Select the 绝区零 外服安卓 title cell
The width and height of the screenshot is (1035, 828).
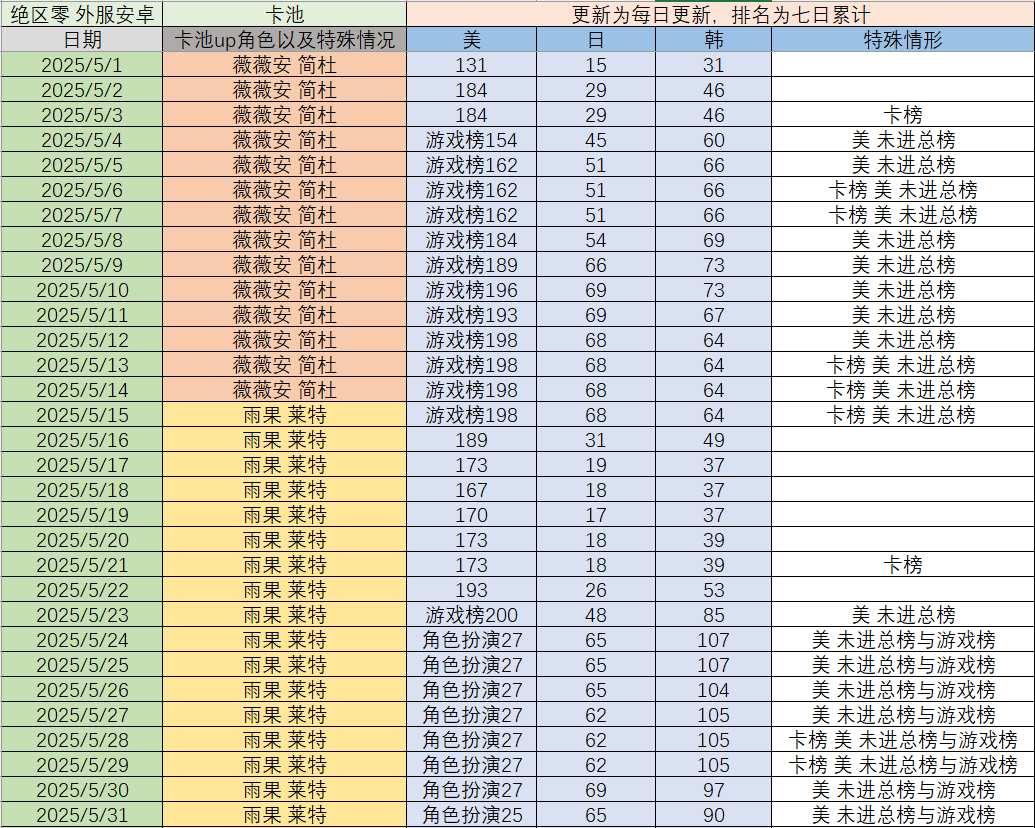tap(81, 14)
